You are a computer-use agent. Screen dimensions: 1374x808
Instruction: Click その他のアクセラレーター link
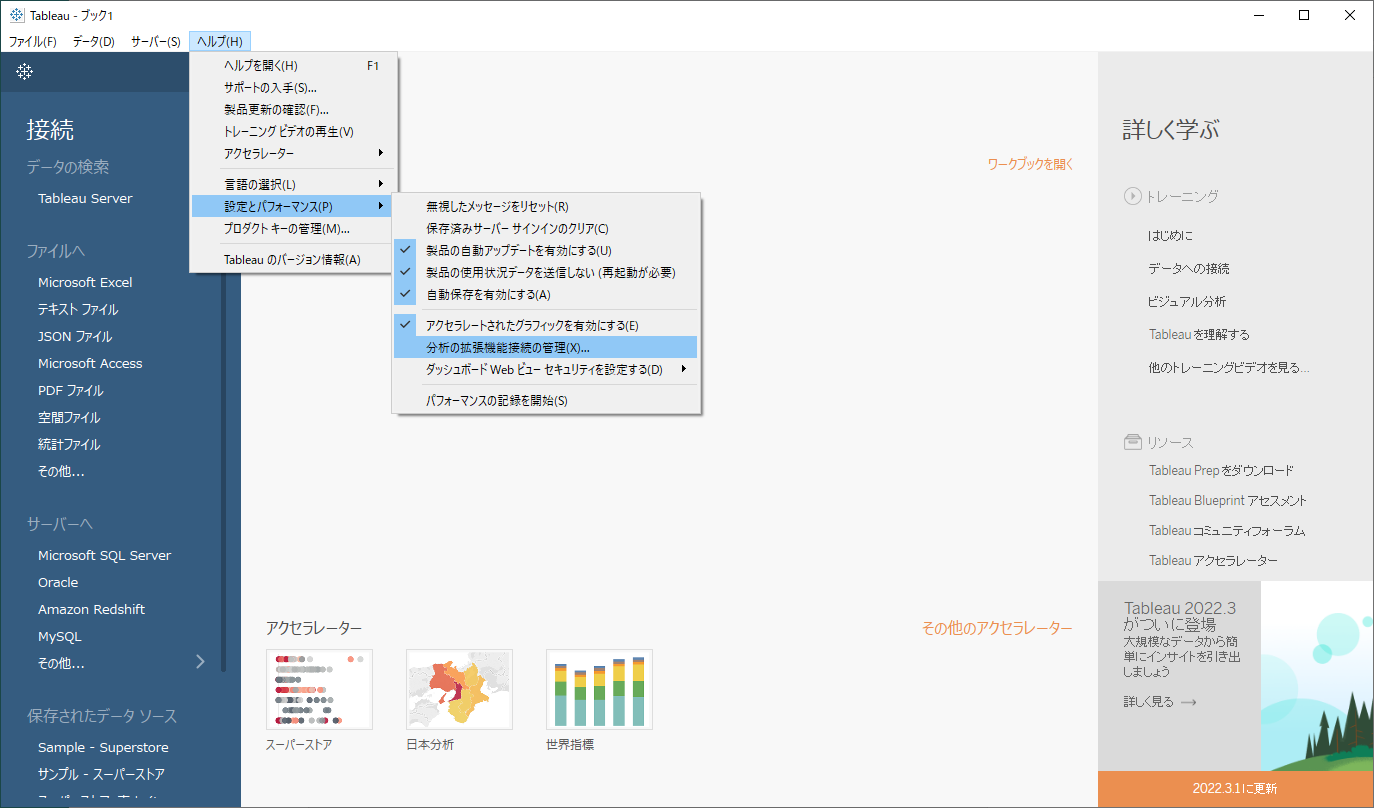(997, 628)
